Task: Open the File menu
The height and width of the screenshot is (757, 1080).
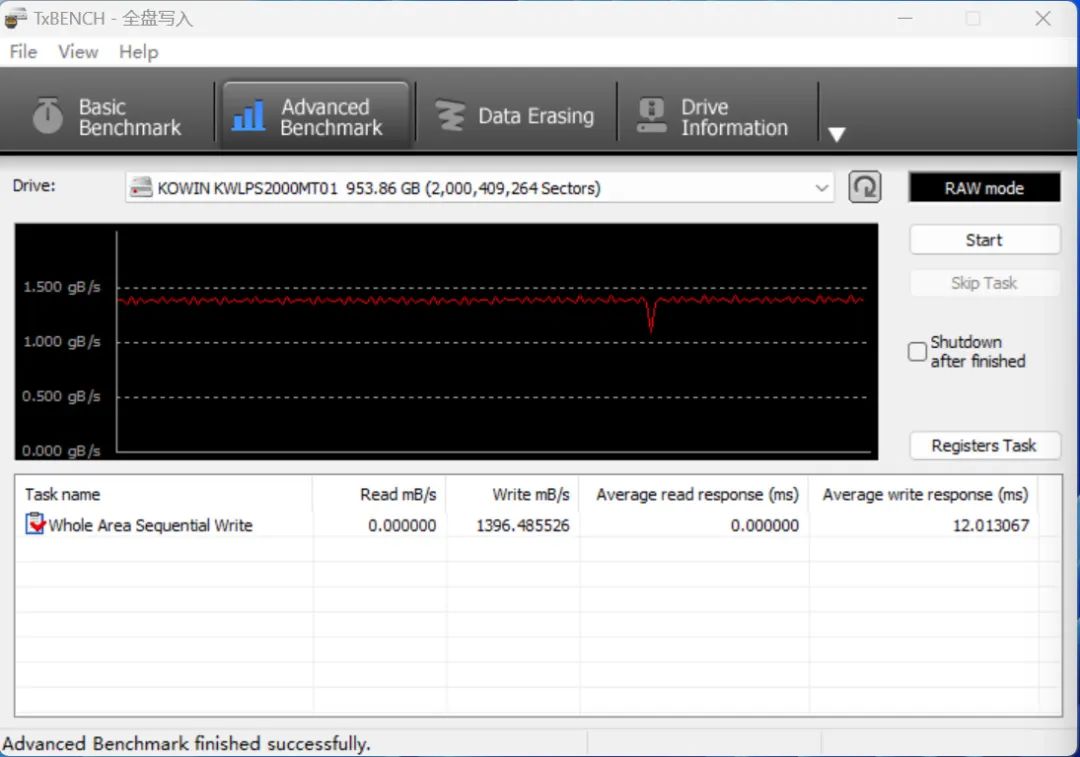Action: (x=23, y=52)
